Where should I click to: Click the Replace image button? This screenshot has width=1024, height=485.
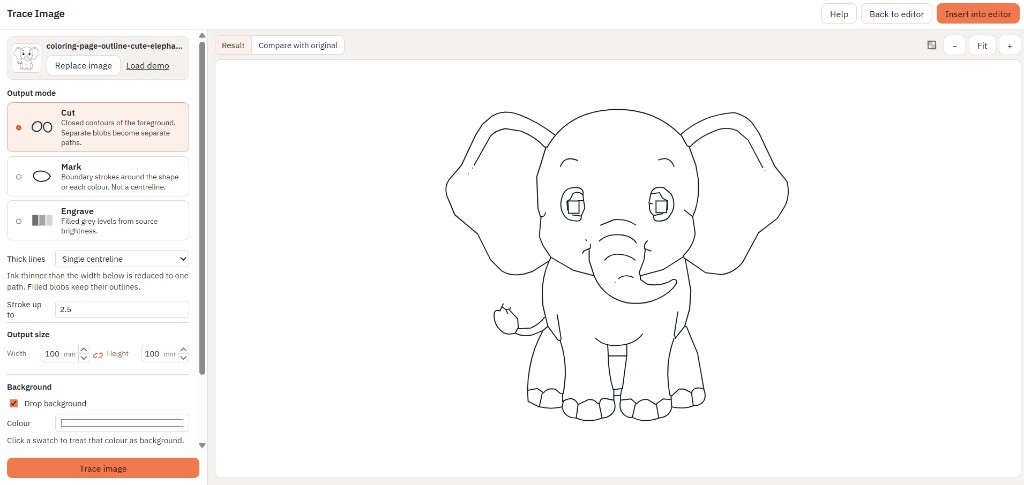click(84, 65)
